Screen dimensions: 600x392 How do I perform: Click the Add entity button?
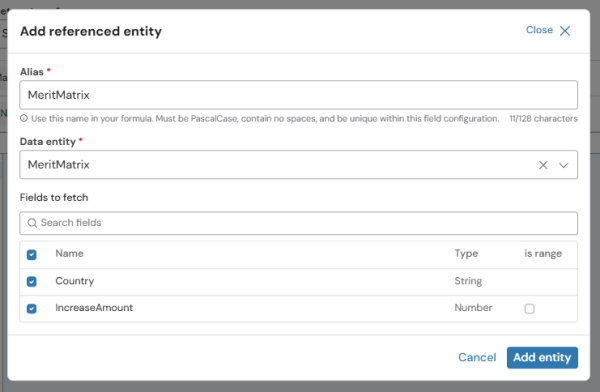pyautogui.click(x=542, y=358)
